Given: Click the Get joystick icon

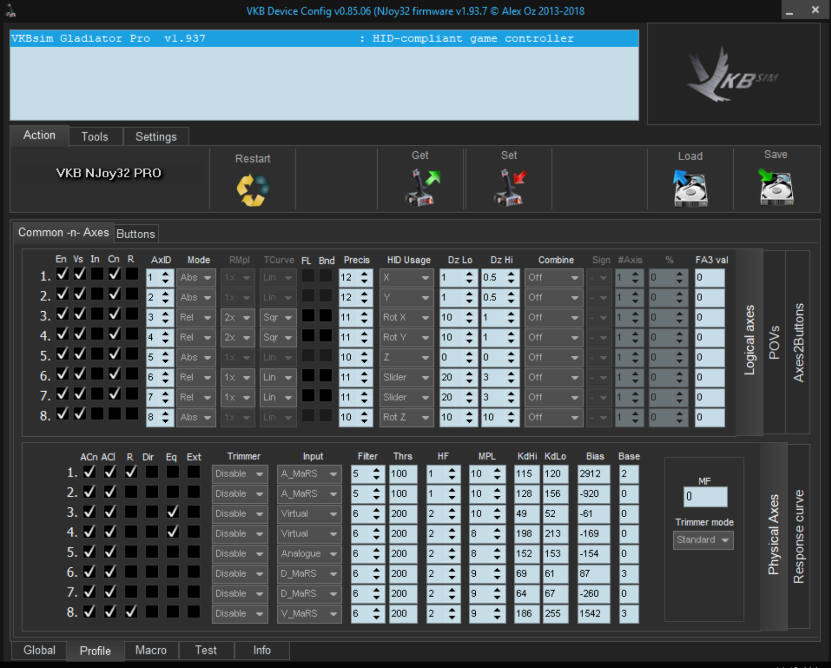Looking at the screenshot, I should pos(420,186).
